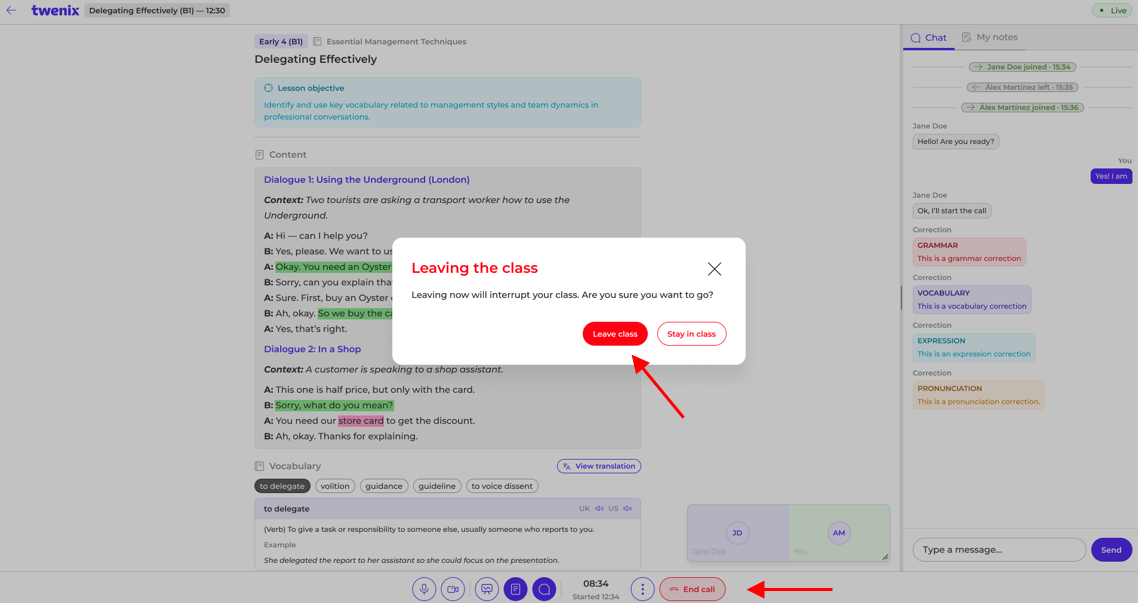Select the guidance vocabulary chip

point(383,486)
